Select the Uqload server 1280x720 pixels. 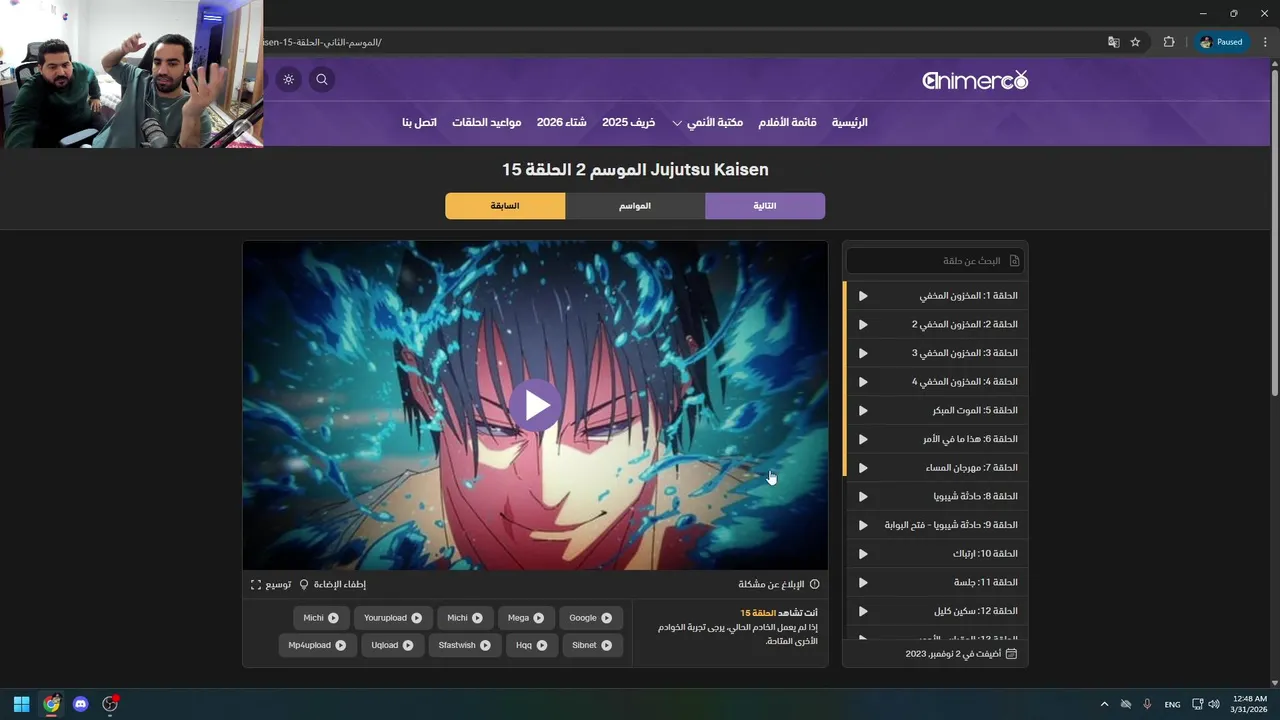[x=392, y=645]
